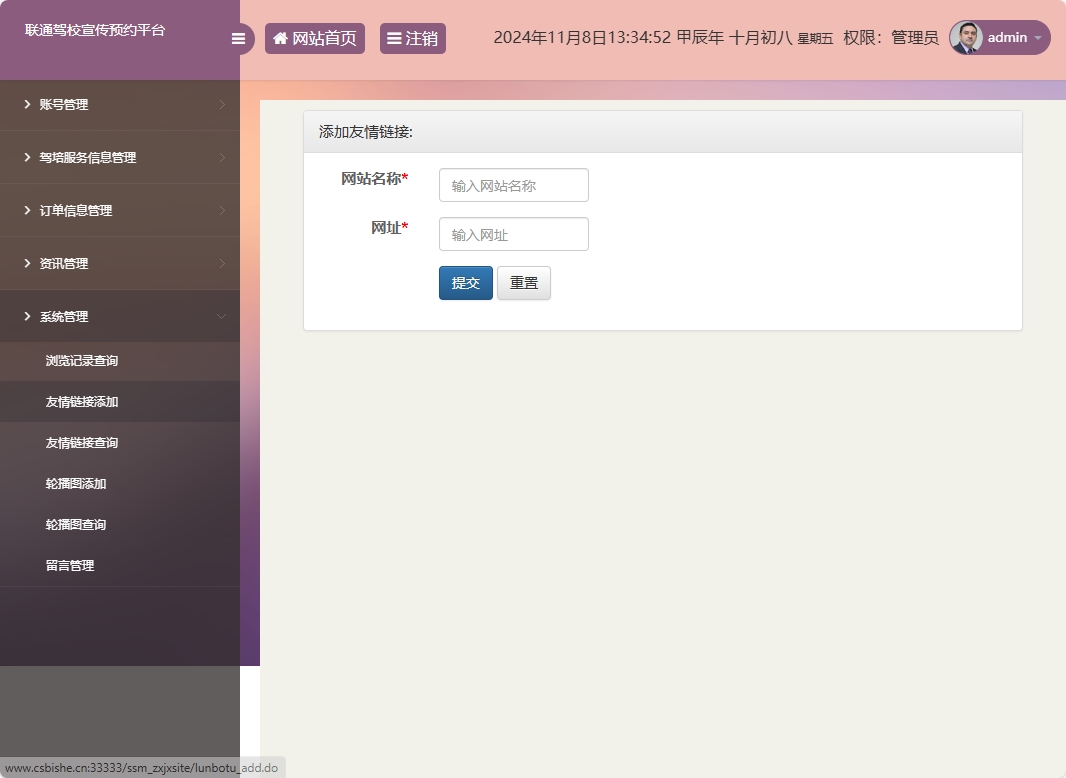This screenshot has height=778, width=1066.
Task: Click the 重置 reset button
Action: (523, 283)
